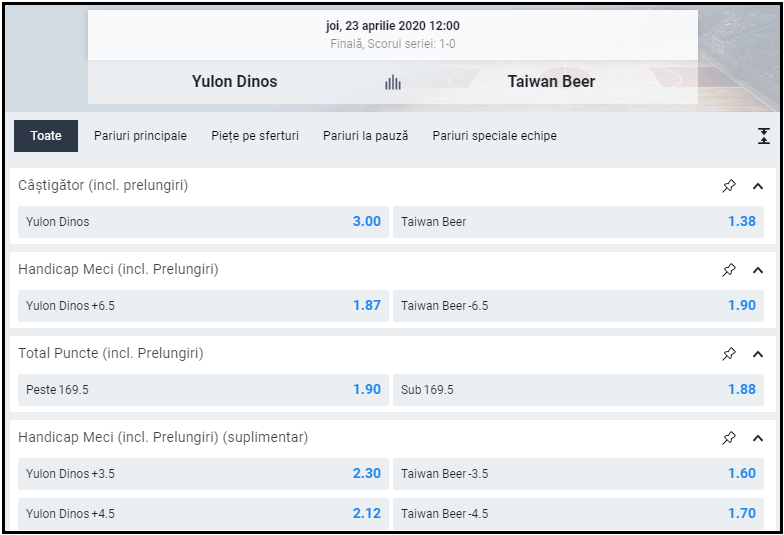784x535 pixels.
Task: Select the Pariuri la pauză tab
Action: (x=365, y=136)
